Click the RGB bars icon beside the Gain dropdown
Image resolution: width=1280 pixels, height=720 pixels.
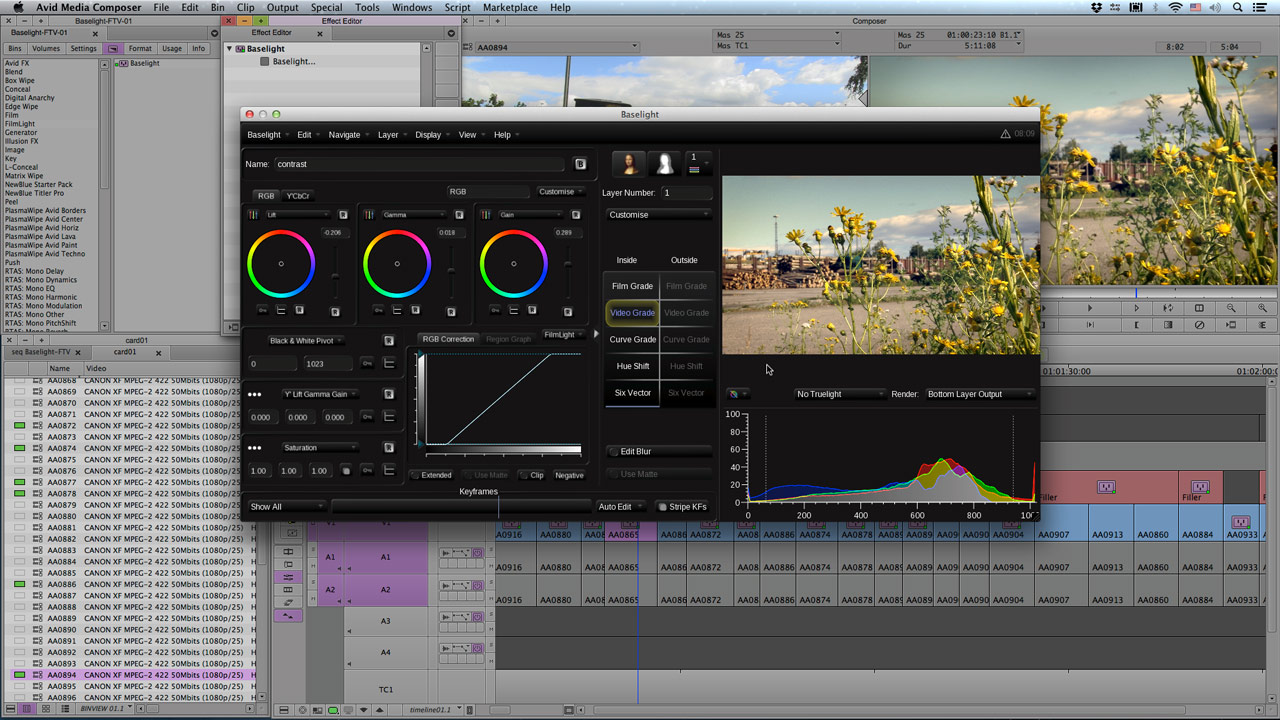coord(485,215)
